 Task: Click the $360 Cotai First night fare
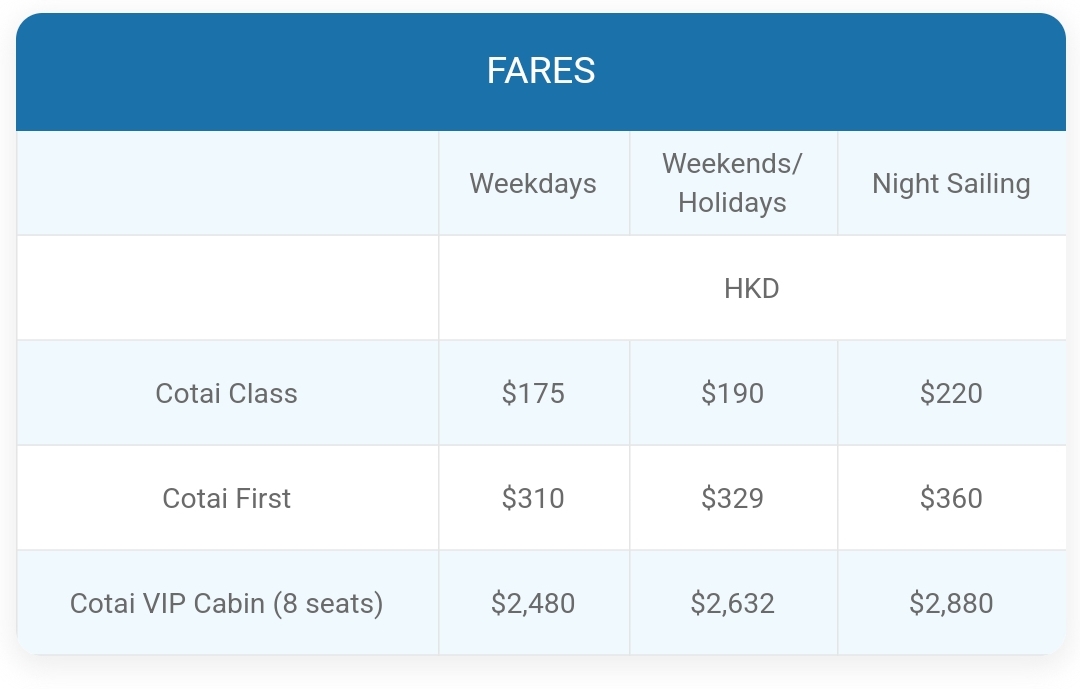[951, 498]
